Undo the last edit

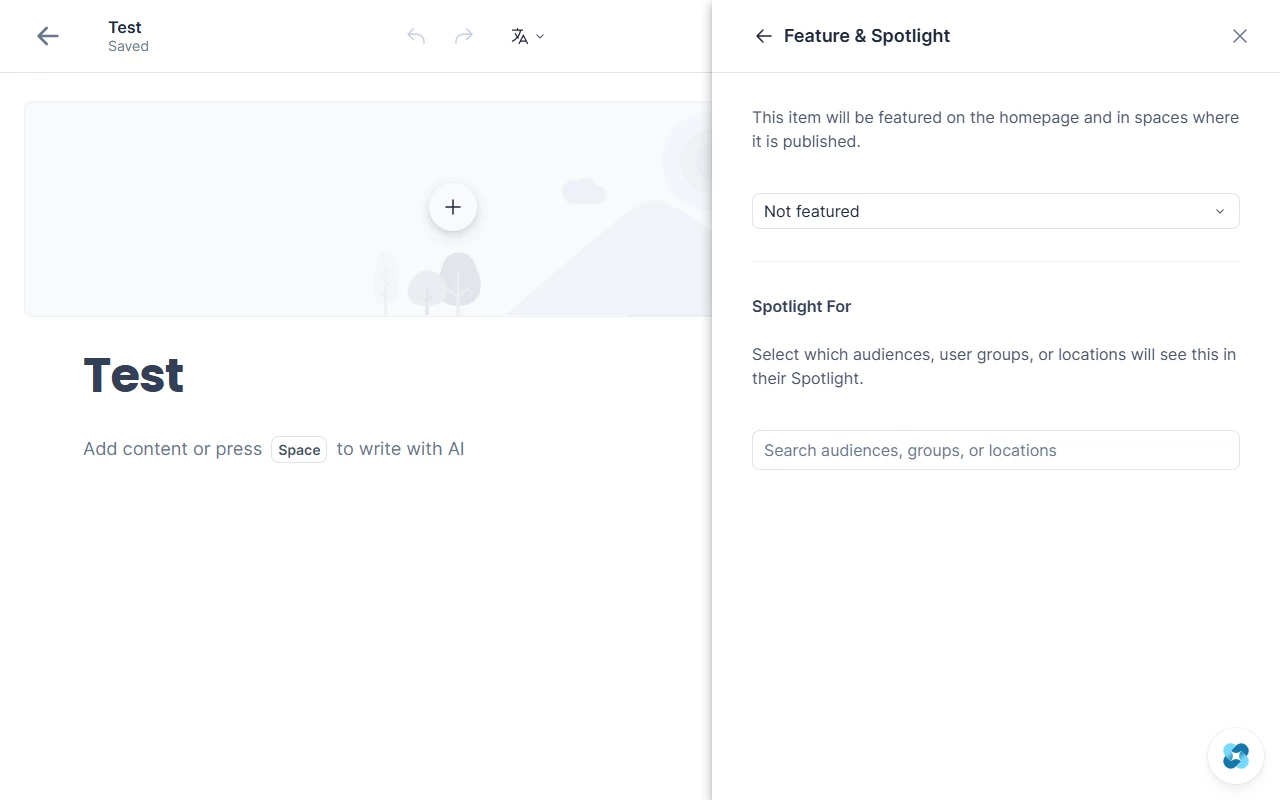pos(416,36)
